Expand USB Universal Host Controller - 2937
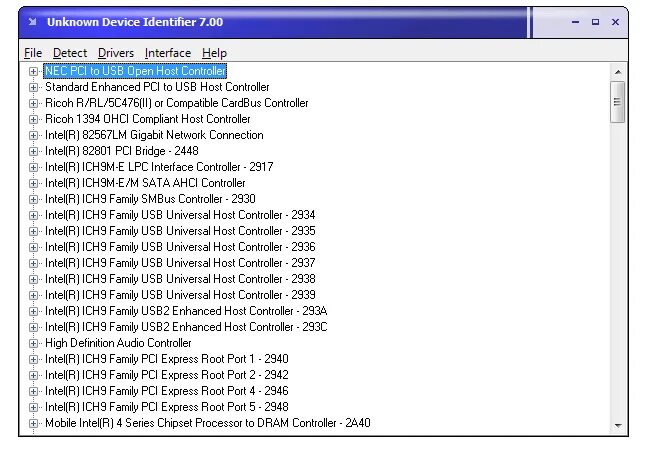648x452 pixels. [x=33, y=264]
